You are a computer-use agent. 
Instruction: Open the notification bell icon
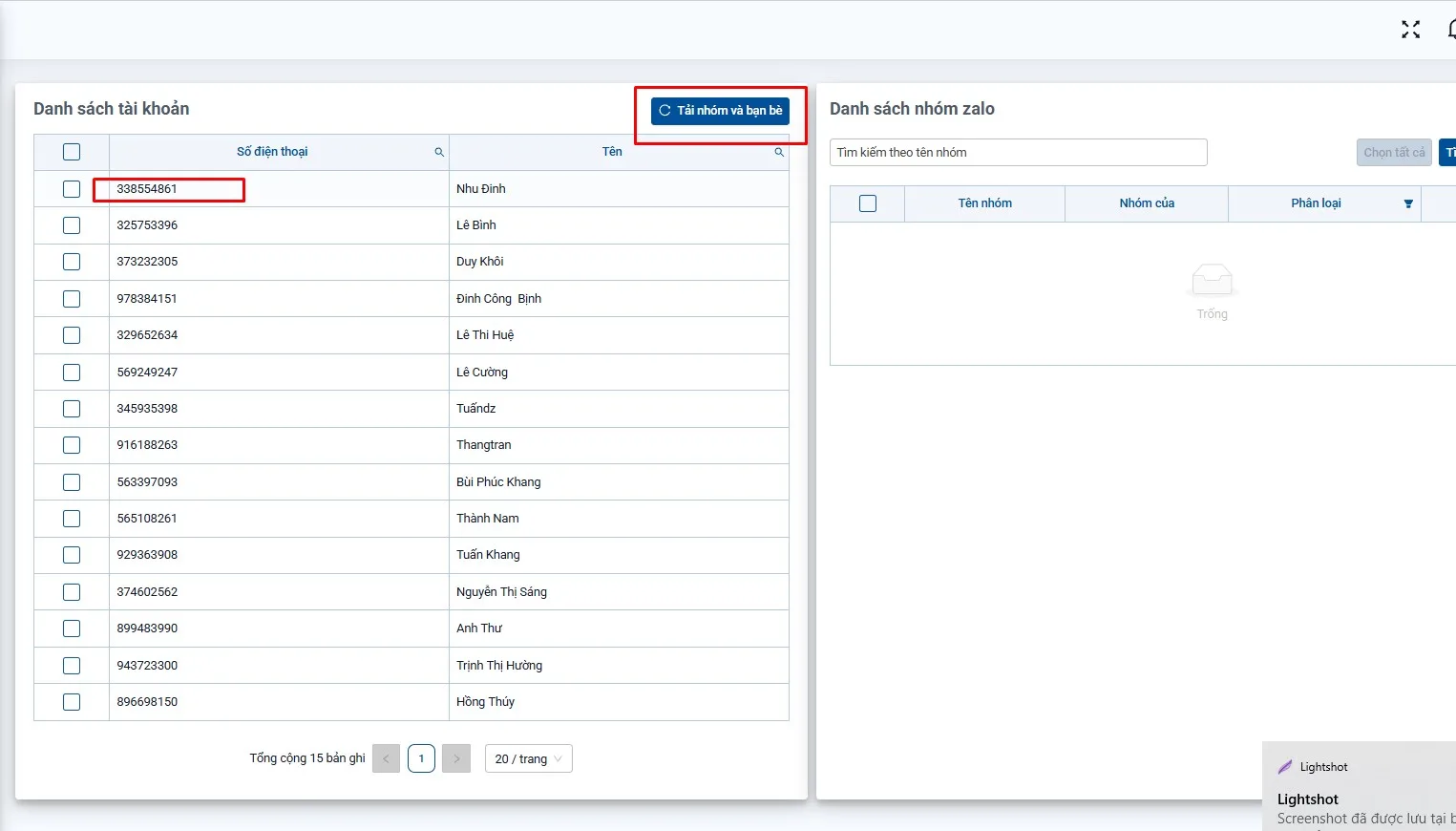tap(1450, 30)
